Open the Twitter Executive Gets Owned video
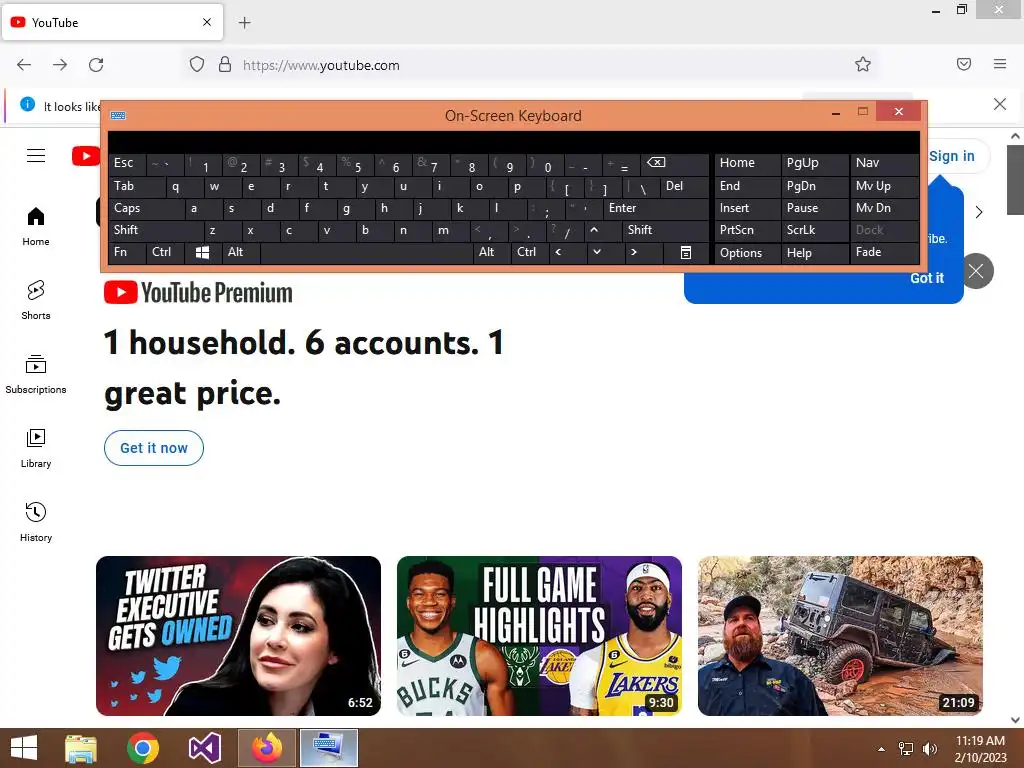Viewport: 1024px width, 768px height. click(238, 636)
